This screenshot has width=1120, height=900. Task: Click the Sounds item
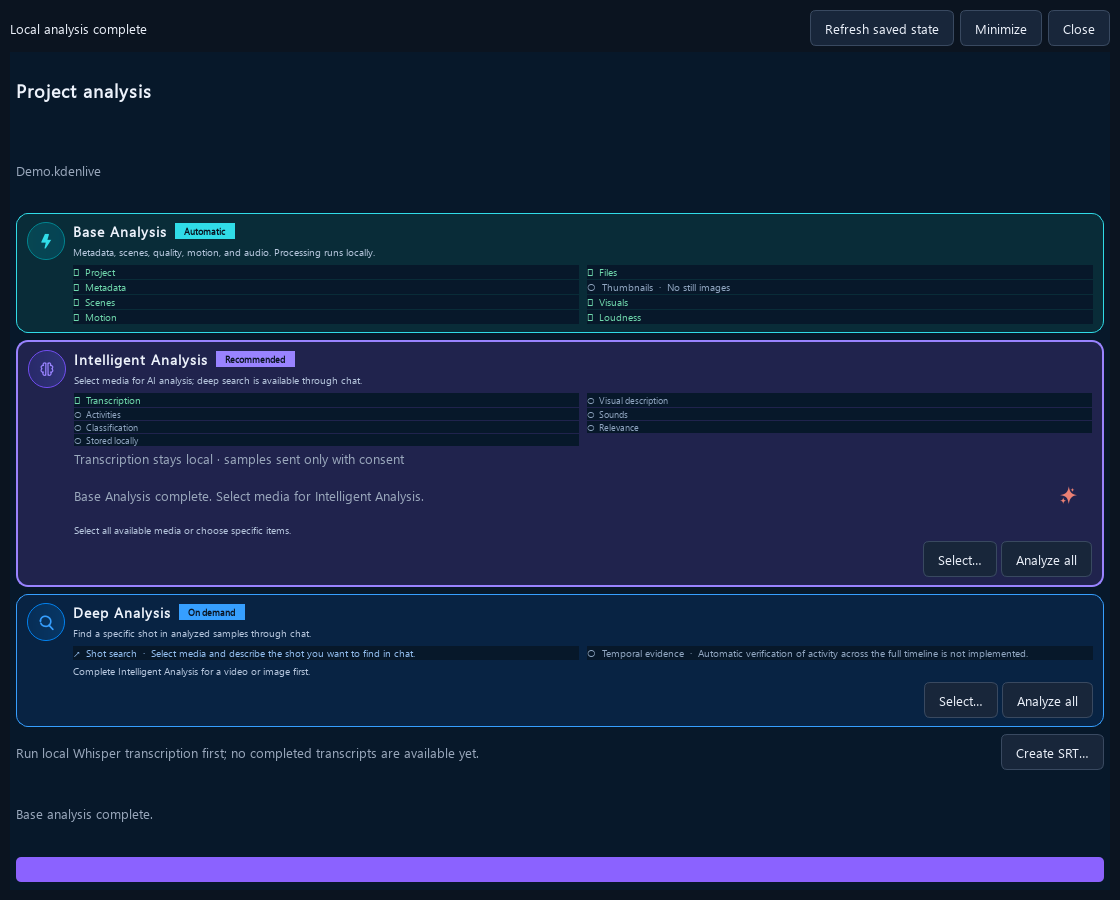[x=839, y=414]
